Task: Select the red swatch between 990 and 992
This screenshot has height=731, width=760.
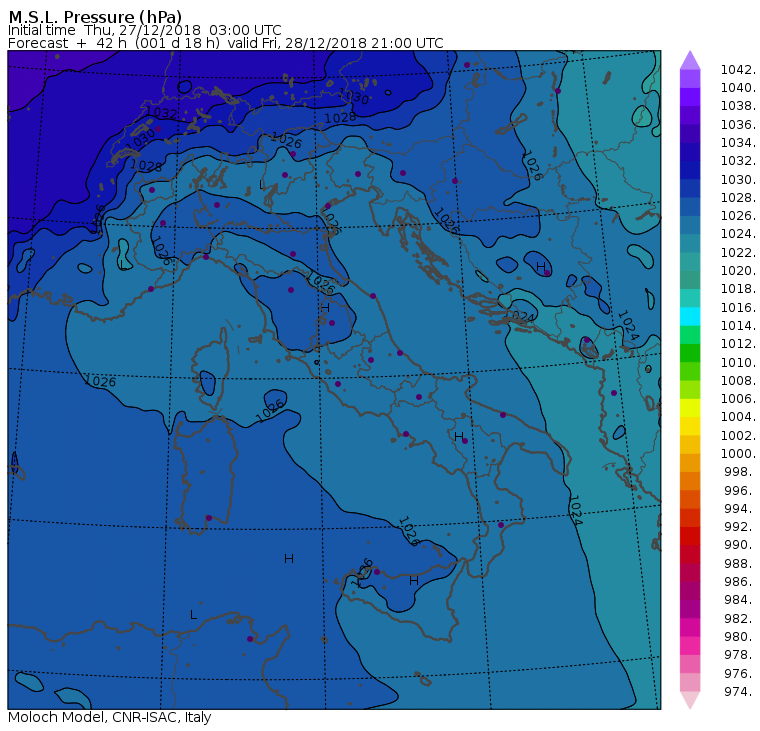Action: click(690, 536)
